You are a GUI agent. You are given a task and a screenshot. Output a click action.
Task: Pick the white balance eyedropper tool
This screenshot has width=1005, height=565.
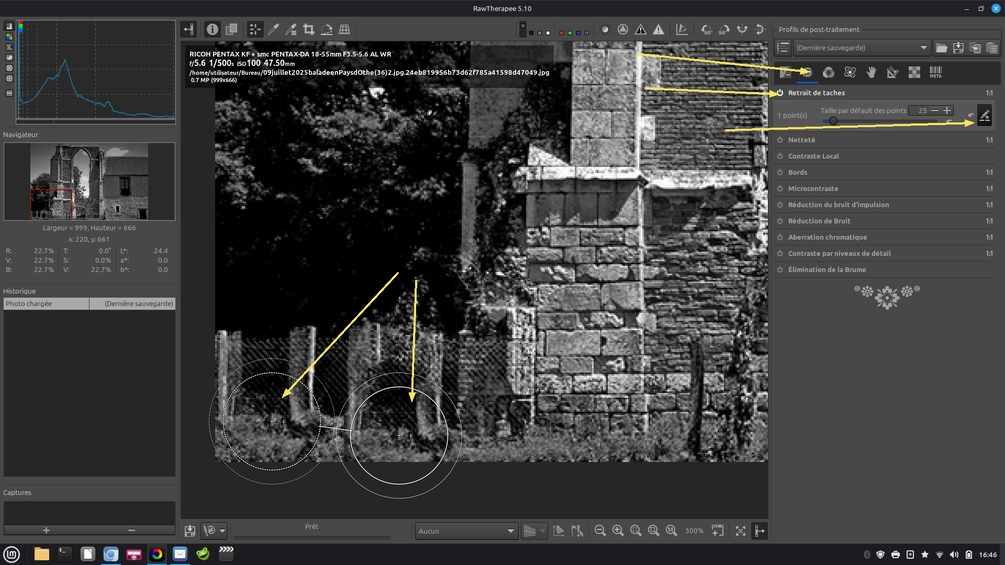pos(273,29)
